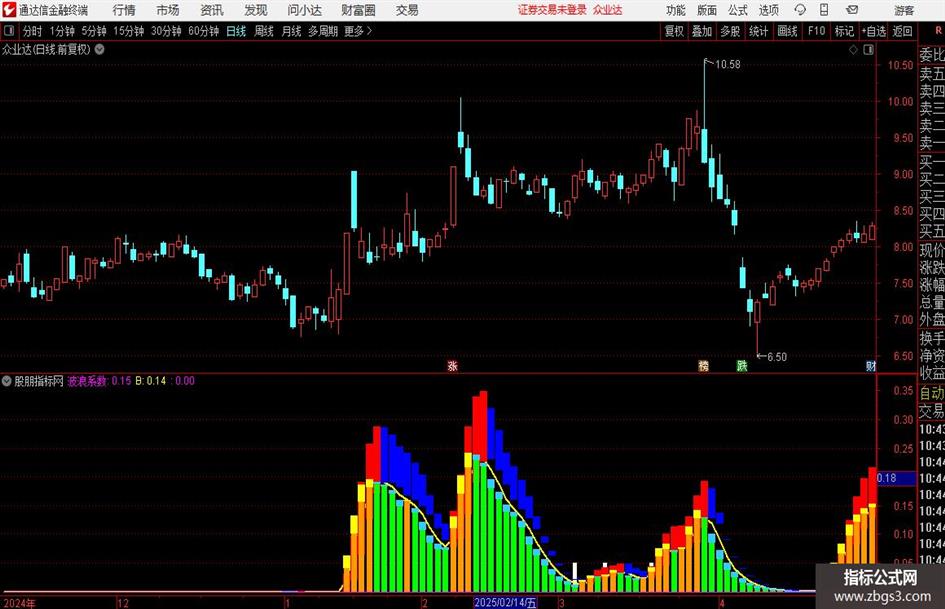Add stock with +自选 button
Viewport: 945px width, 609px height.
point(874,31)
